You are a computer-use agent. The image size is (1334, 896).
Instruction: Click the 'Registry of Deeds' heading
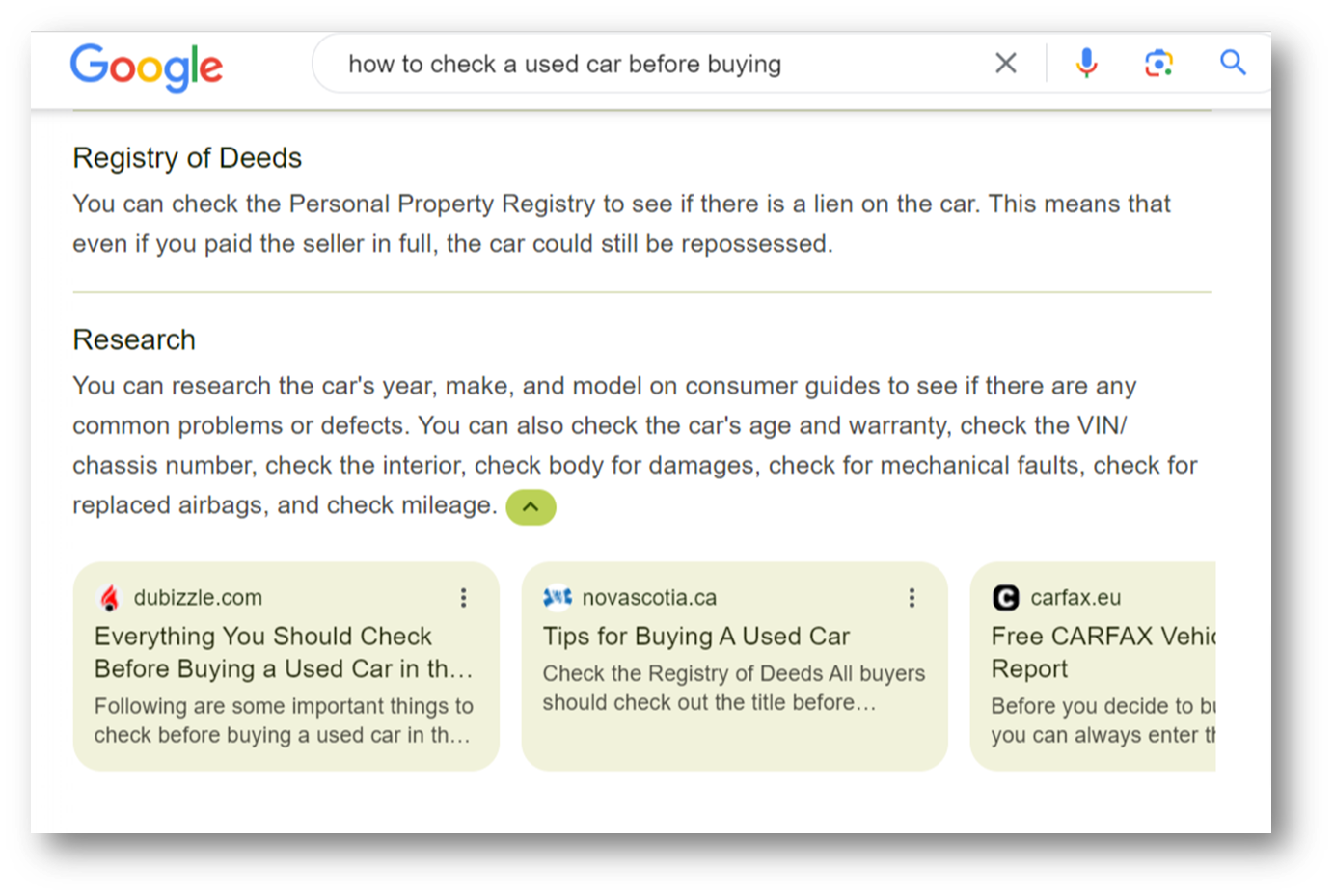coord(187,157)
